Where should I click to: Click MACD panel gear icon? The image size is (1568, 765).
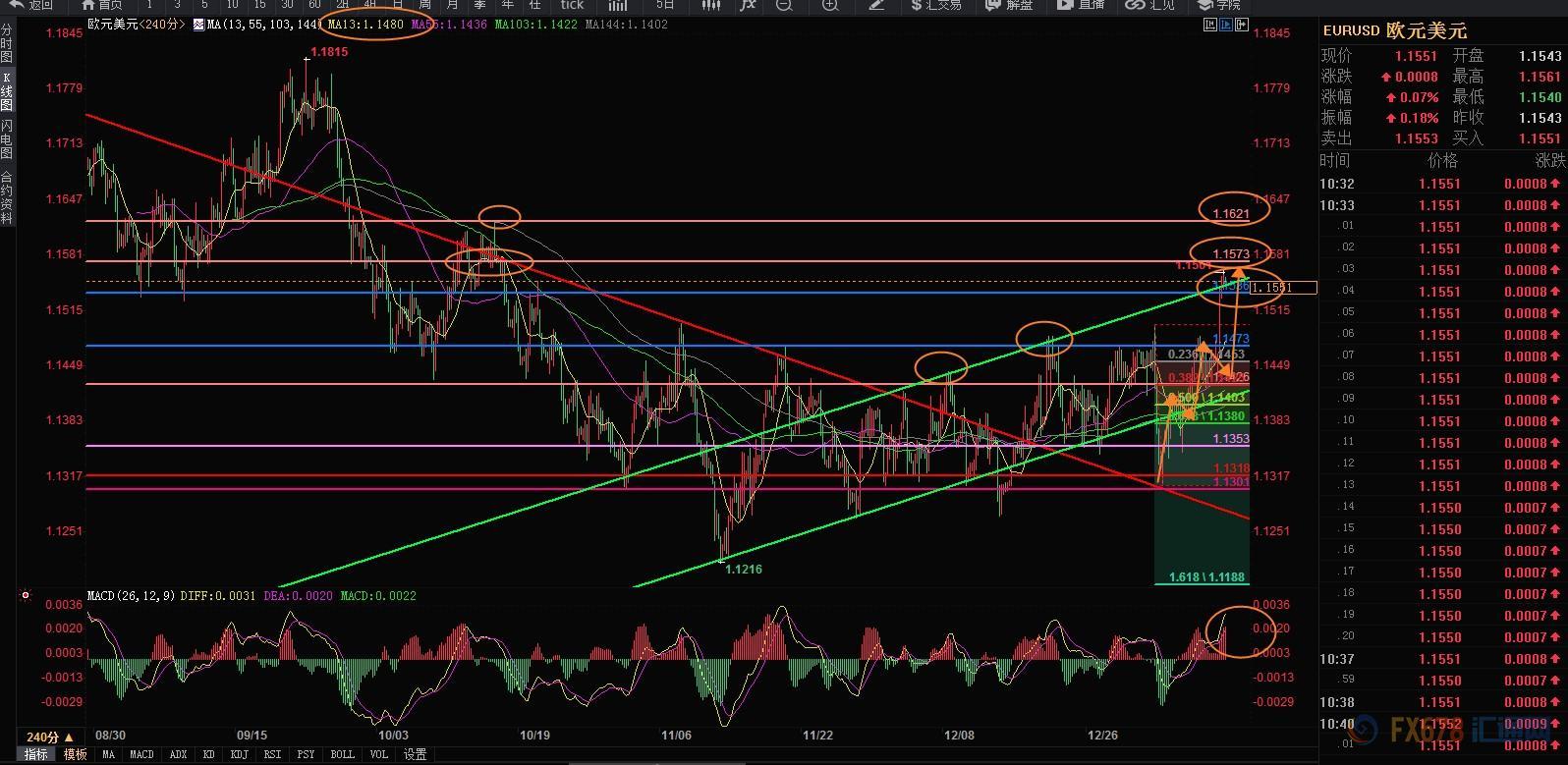click(x=26, y=595)
